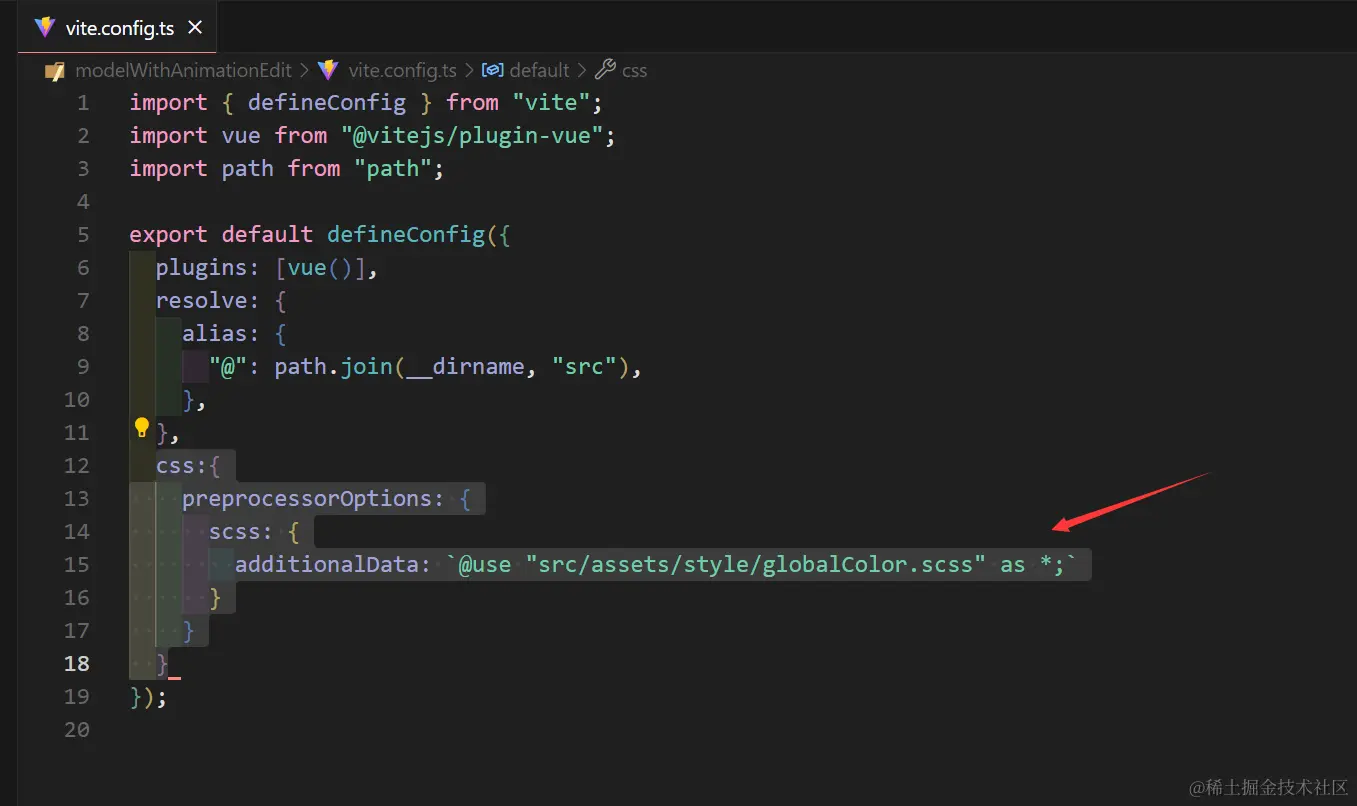Close the vite.config.ts tab

(195, 28)
